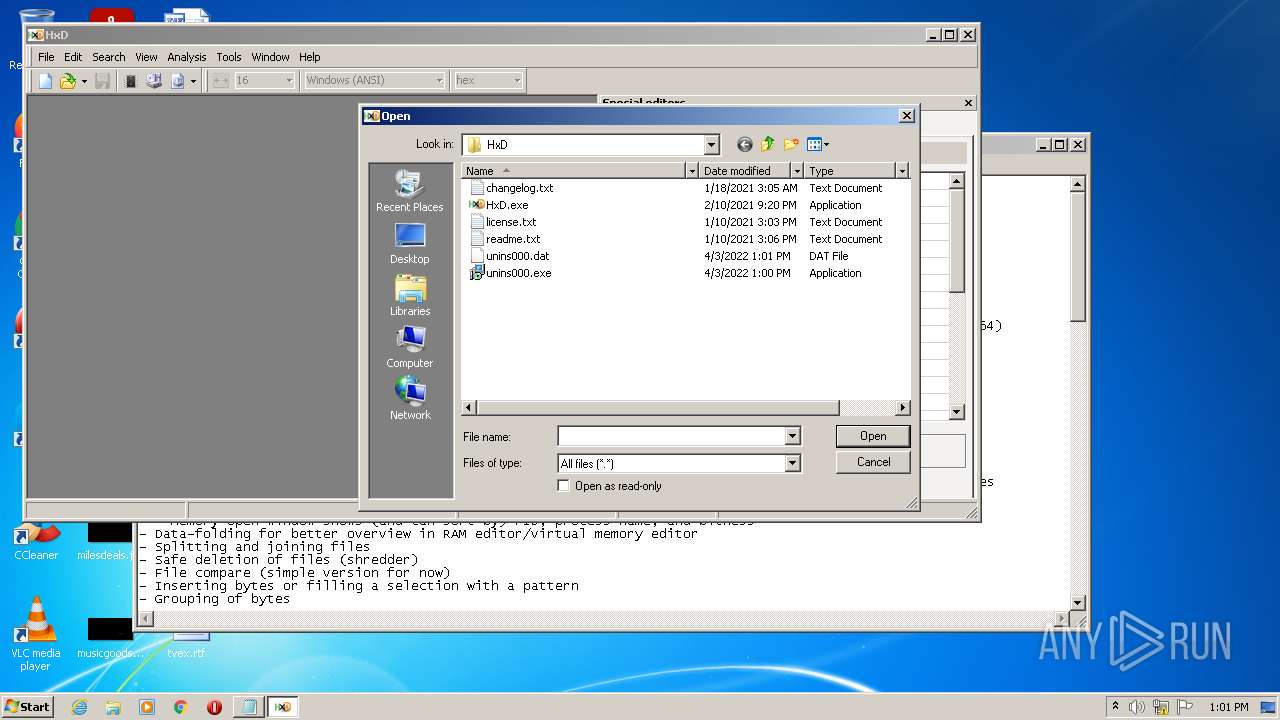Open the bytes per row dropdown showing 16
Screen dimensions: 1280x720
[290, 80]
